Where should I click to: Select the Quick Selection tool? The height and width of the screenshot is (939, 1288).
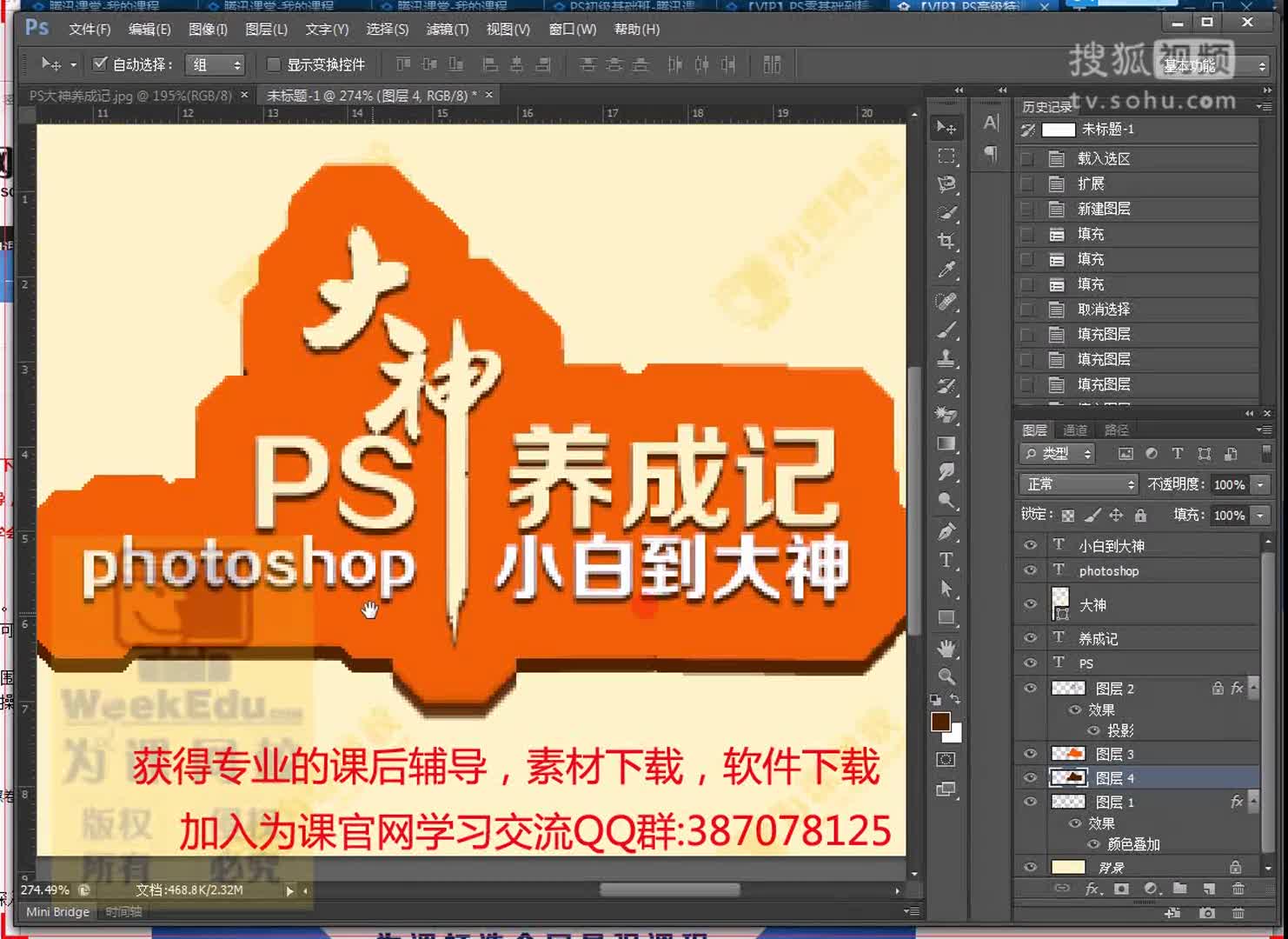[x=946, y=213]
